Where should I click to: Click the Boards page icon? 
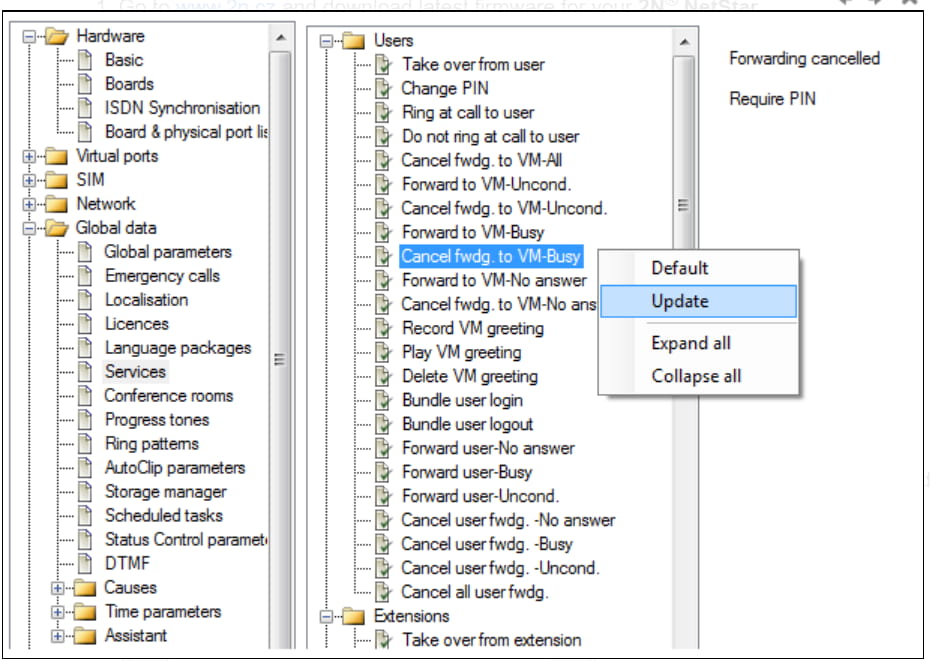coord(85,84)
